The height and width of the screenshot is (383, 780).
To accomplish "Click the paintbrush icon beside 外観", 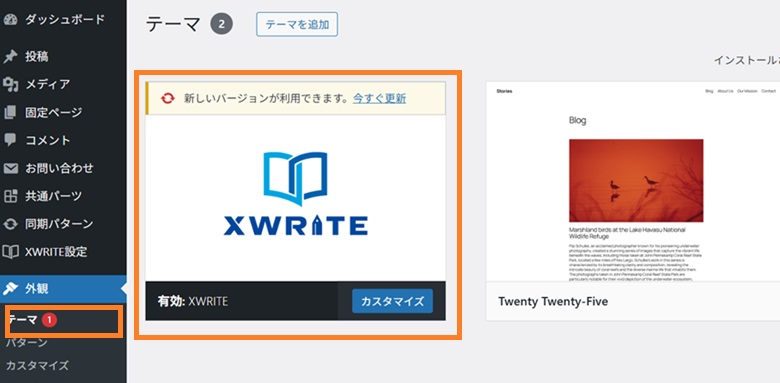I will (x=11, y=288).
